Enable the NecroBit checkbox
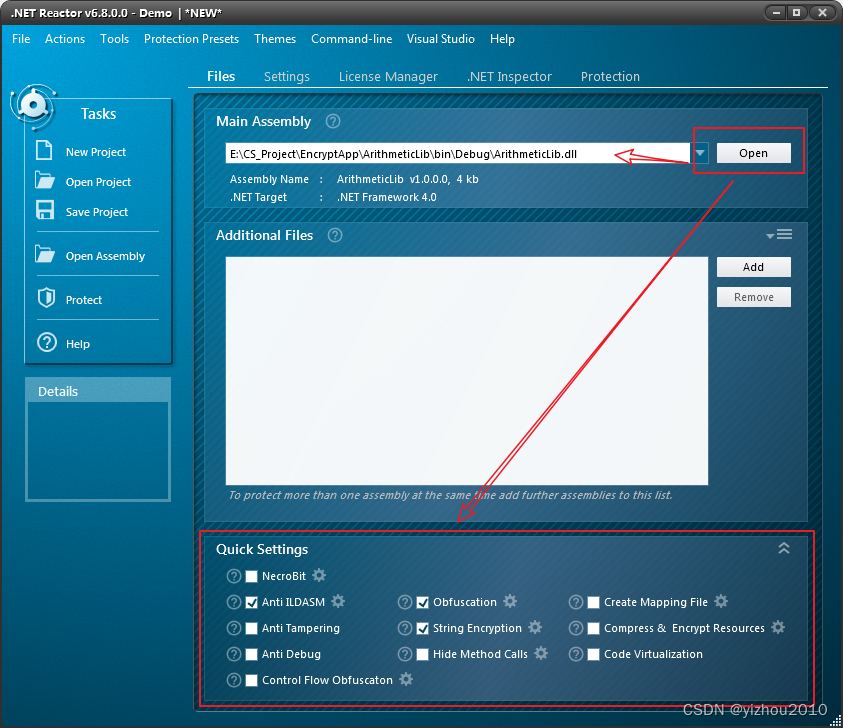 coord(251,576)
